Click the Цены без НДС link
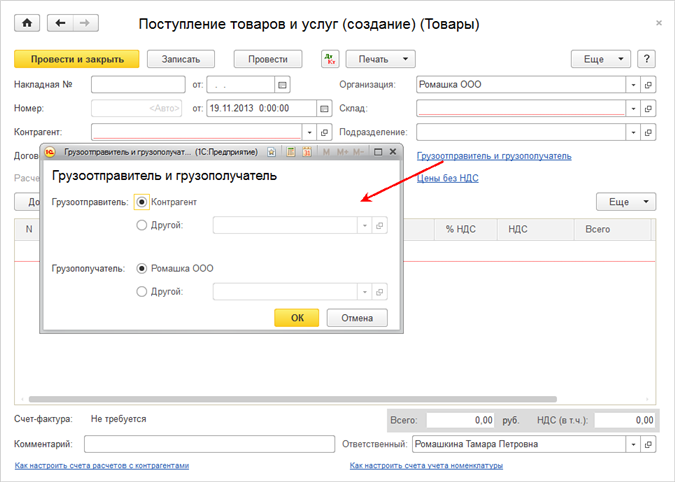 coord(447,178)
